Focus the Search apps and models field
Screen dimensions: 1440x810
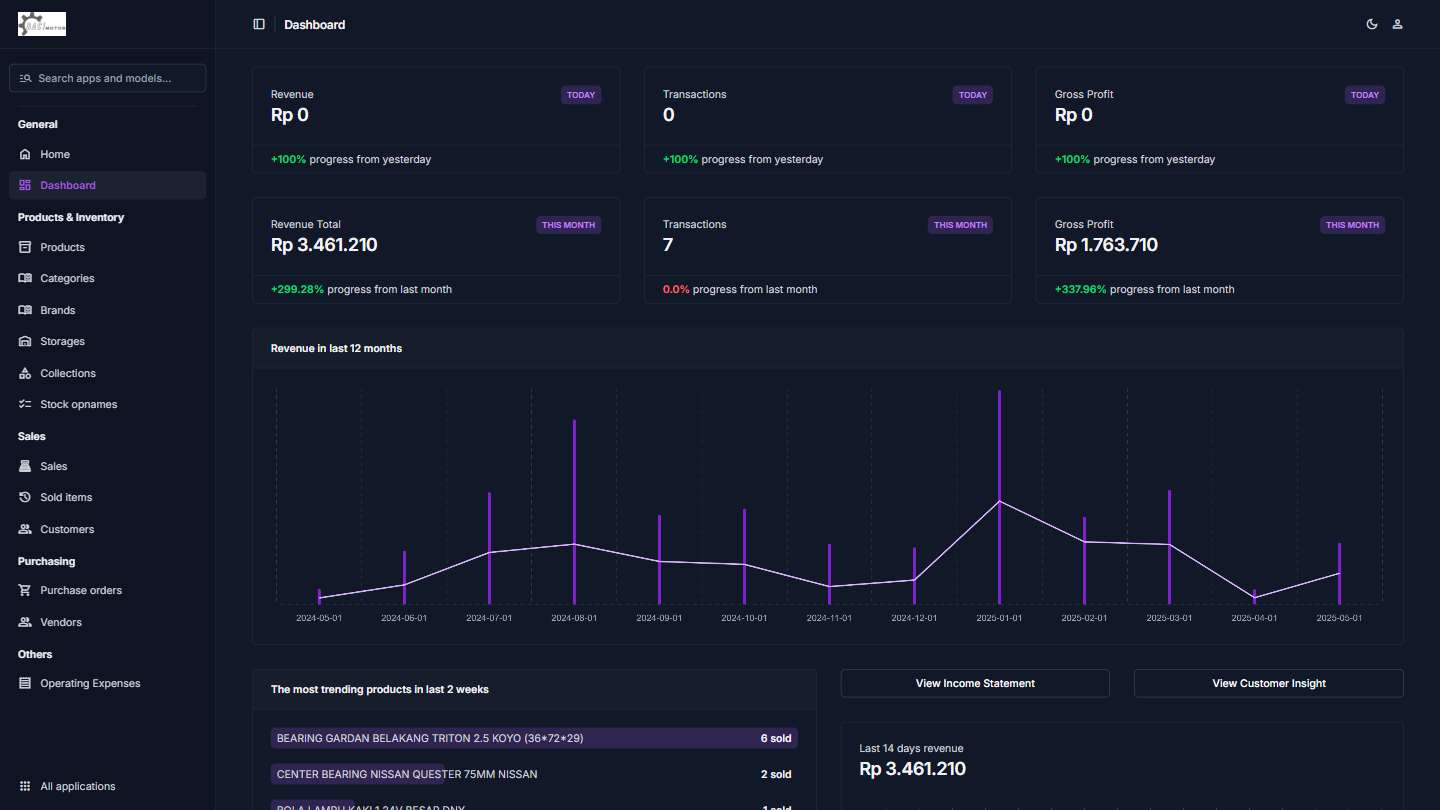coord(108,78)
